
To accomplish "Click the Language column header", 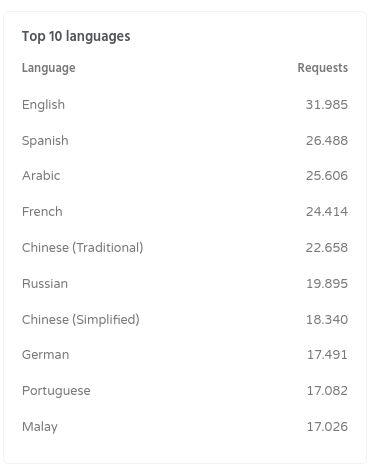I will pos(49,68).
